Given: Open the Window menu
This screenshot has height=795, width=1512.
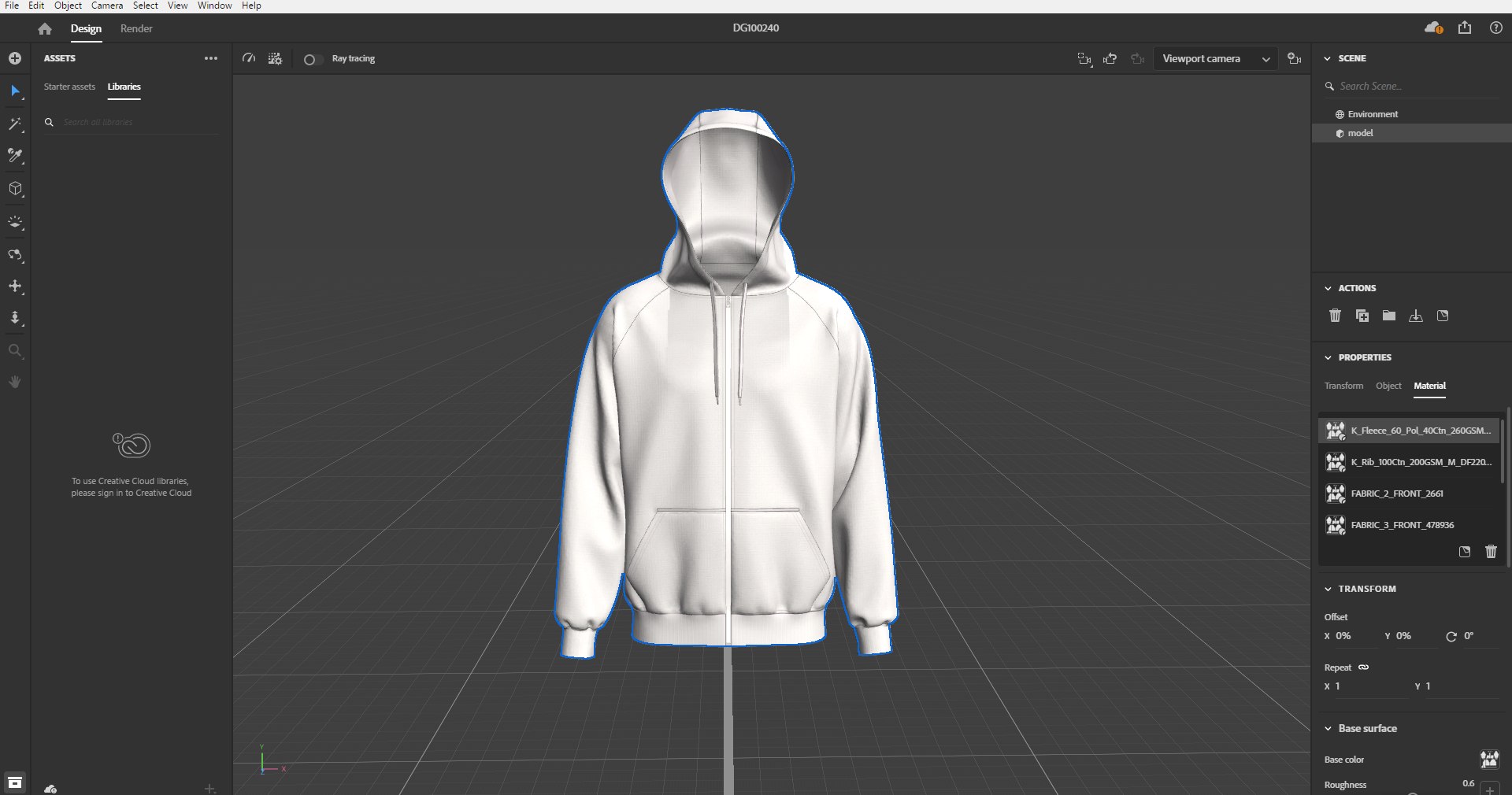Looking at the screenshot, I should [x=214, y=6].
